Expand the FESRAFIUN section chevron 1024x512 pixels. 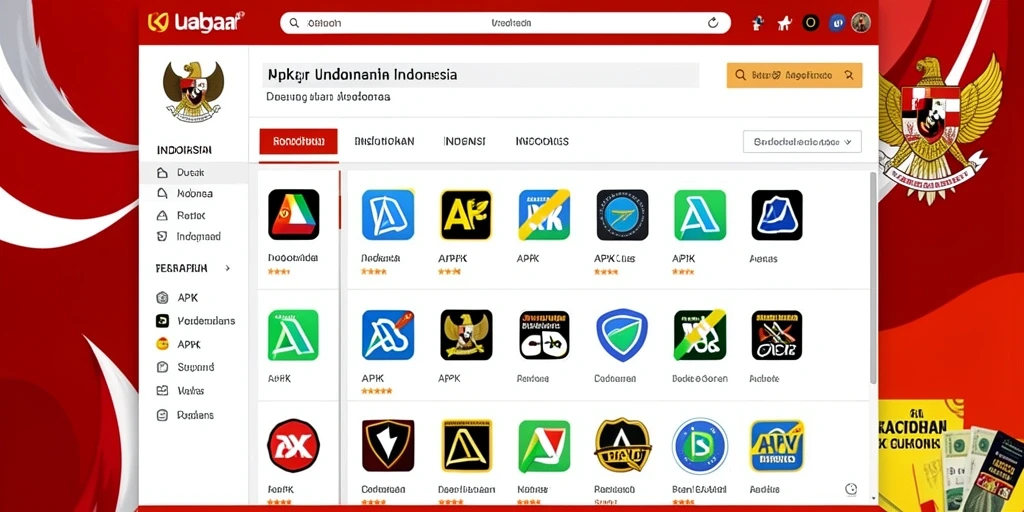[227, 268]
